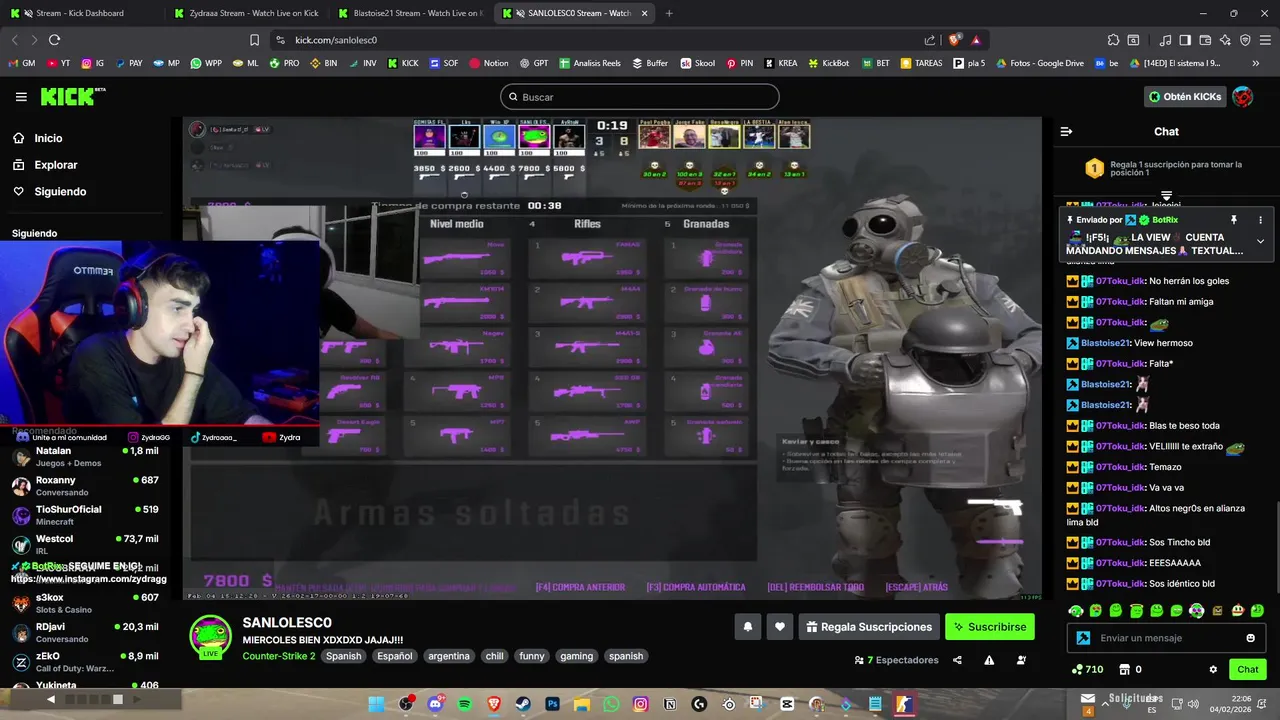Open the user profile avatar menu
1280x720 pixels.
pyautogui.click(x=1242, y=97)
